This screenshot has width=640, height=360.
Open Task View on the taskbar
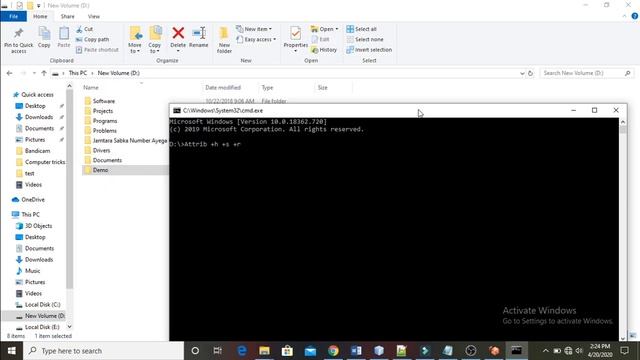218,351
